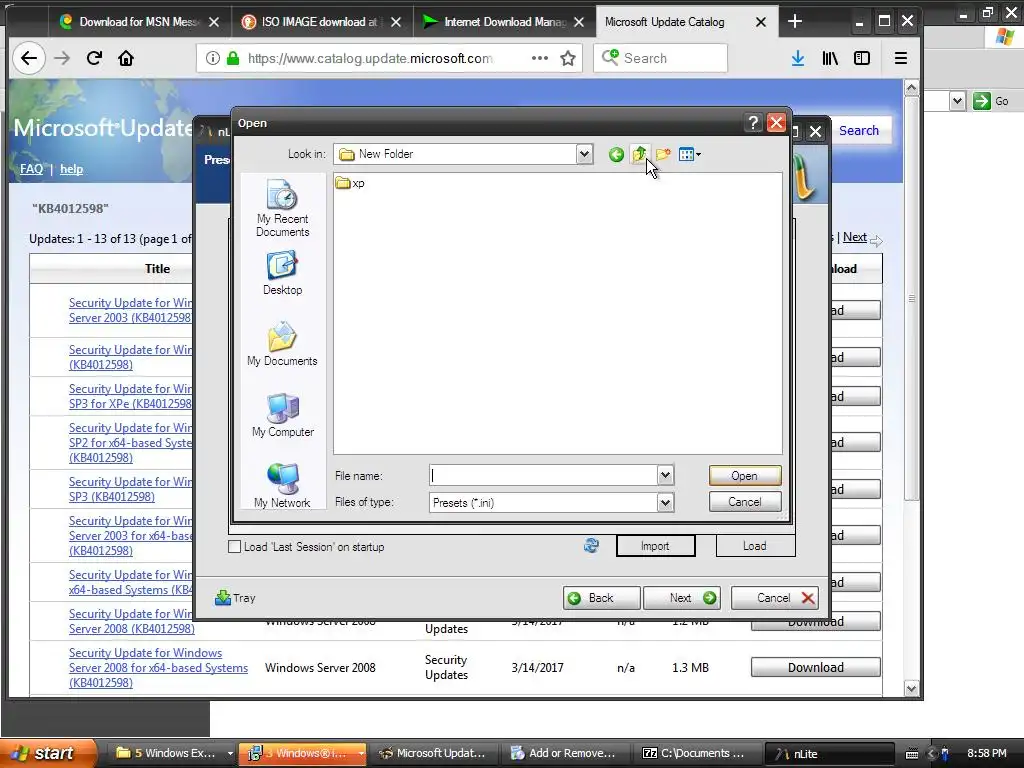Image resolution: width=1024 pixels, height=768 pixels.
Task: Click the Firefox URL address field
Action: pyautogui.click(x=370, y=58)
